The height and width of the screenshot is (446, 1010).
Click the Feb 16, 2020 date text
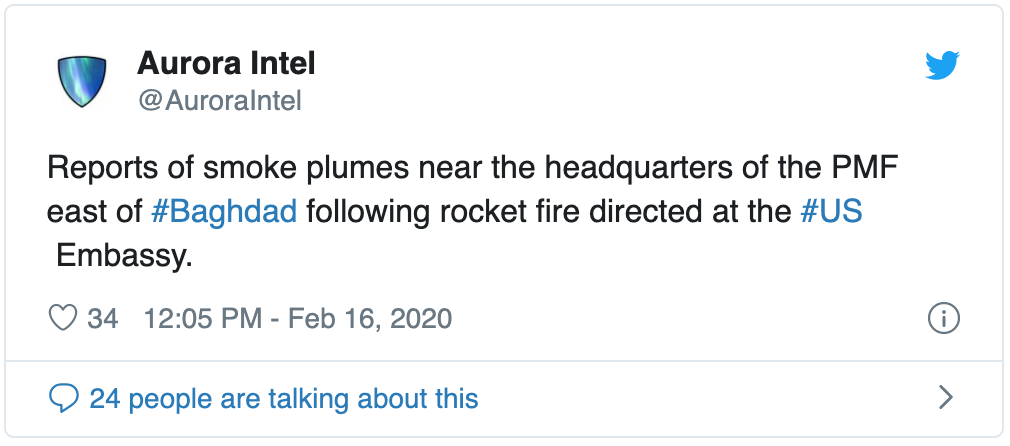[x=370, y=319]
